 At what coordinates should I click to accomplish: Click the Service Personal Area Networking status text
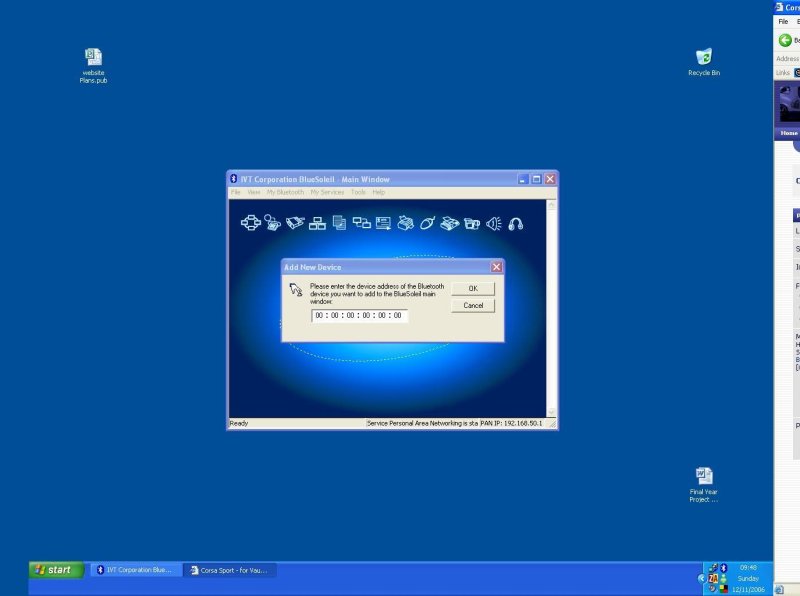click(x=422, y=423)
